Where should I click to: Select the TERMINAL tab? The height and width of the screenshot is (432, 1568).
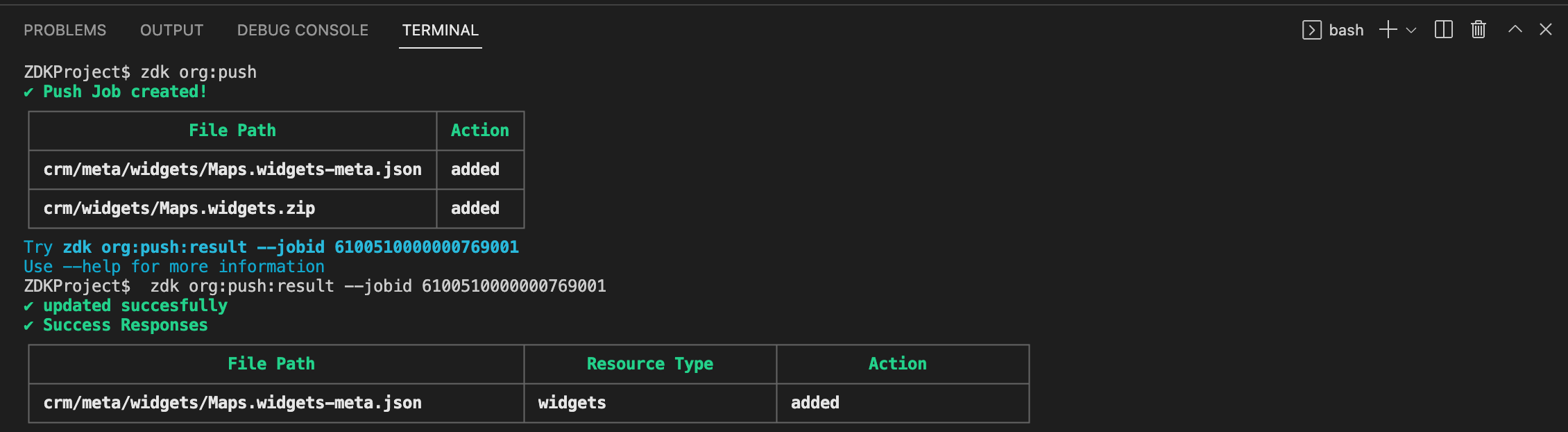coord(440,31)
